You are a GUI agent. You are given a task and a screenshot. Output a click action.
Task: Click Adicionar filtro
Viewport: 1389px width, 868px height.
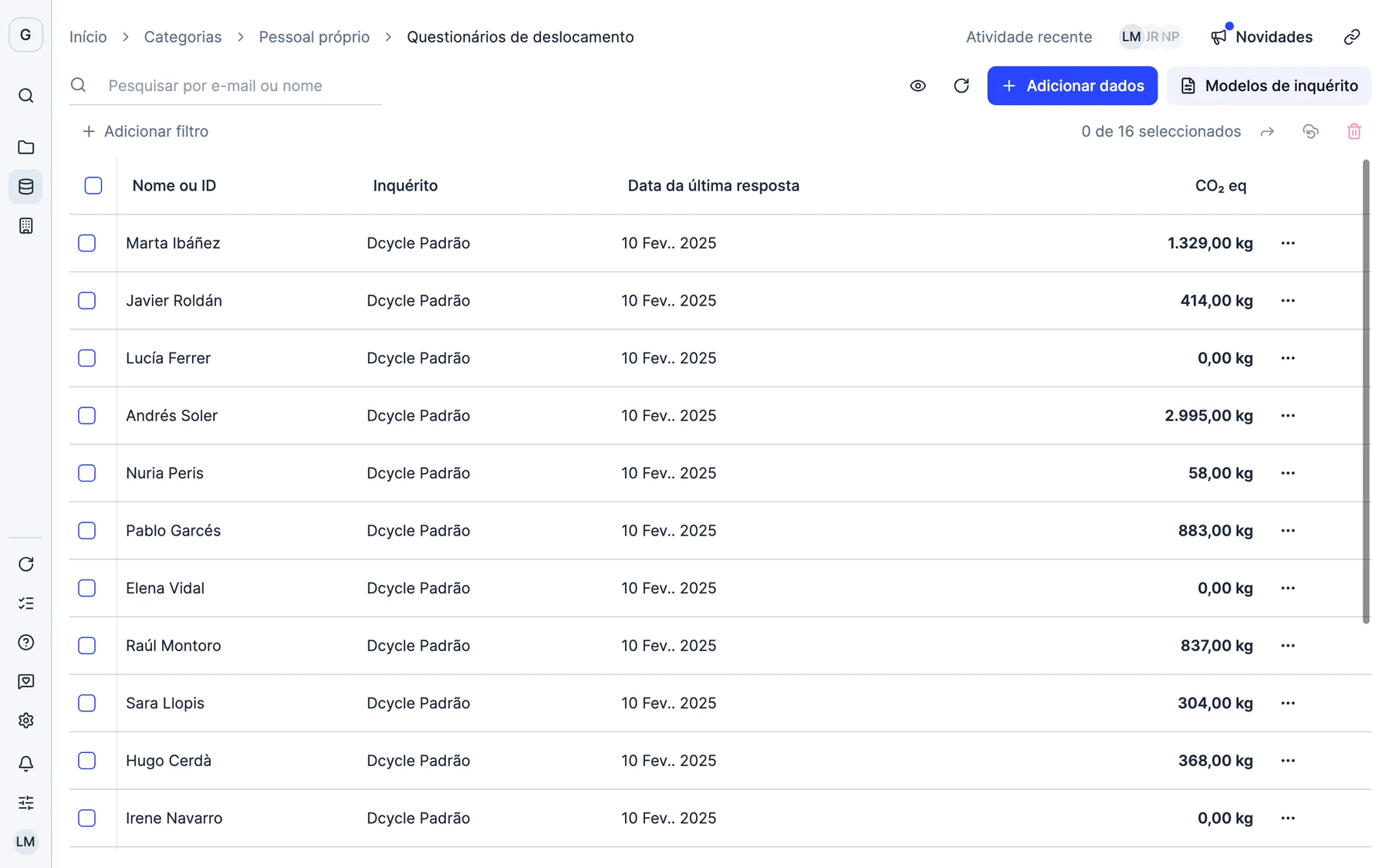[x=145, y=132]
